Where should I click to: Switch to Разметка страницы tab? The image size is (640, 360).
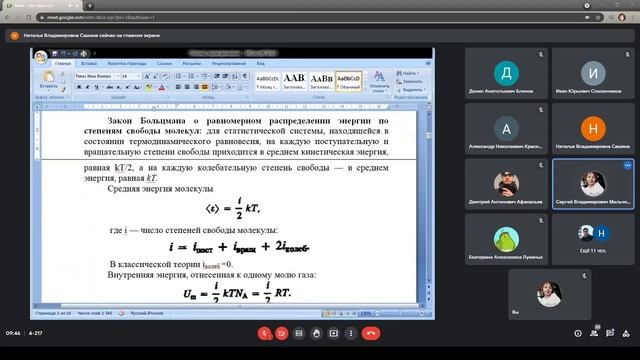[127, 64]
